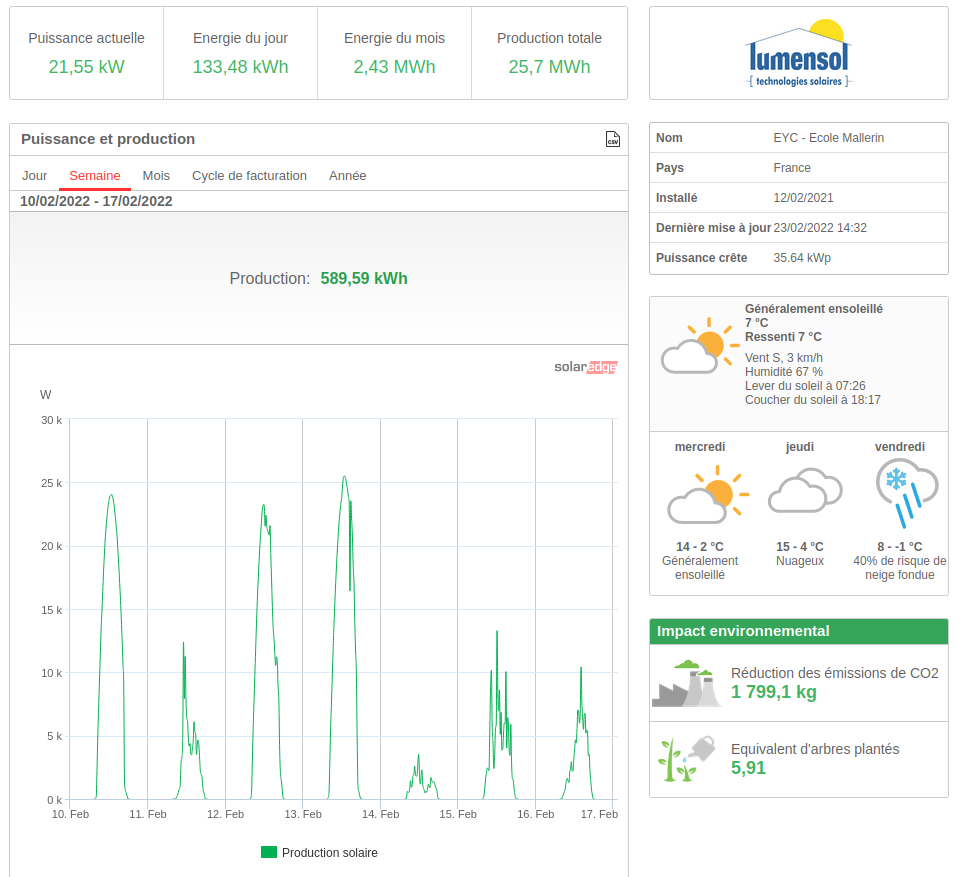Click the planted trees watering icon
The image size is (959, 877).
click(686, 759)
